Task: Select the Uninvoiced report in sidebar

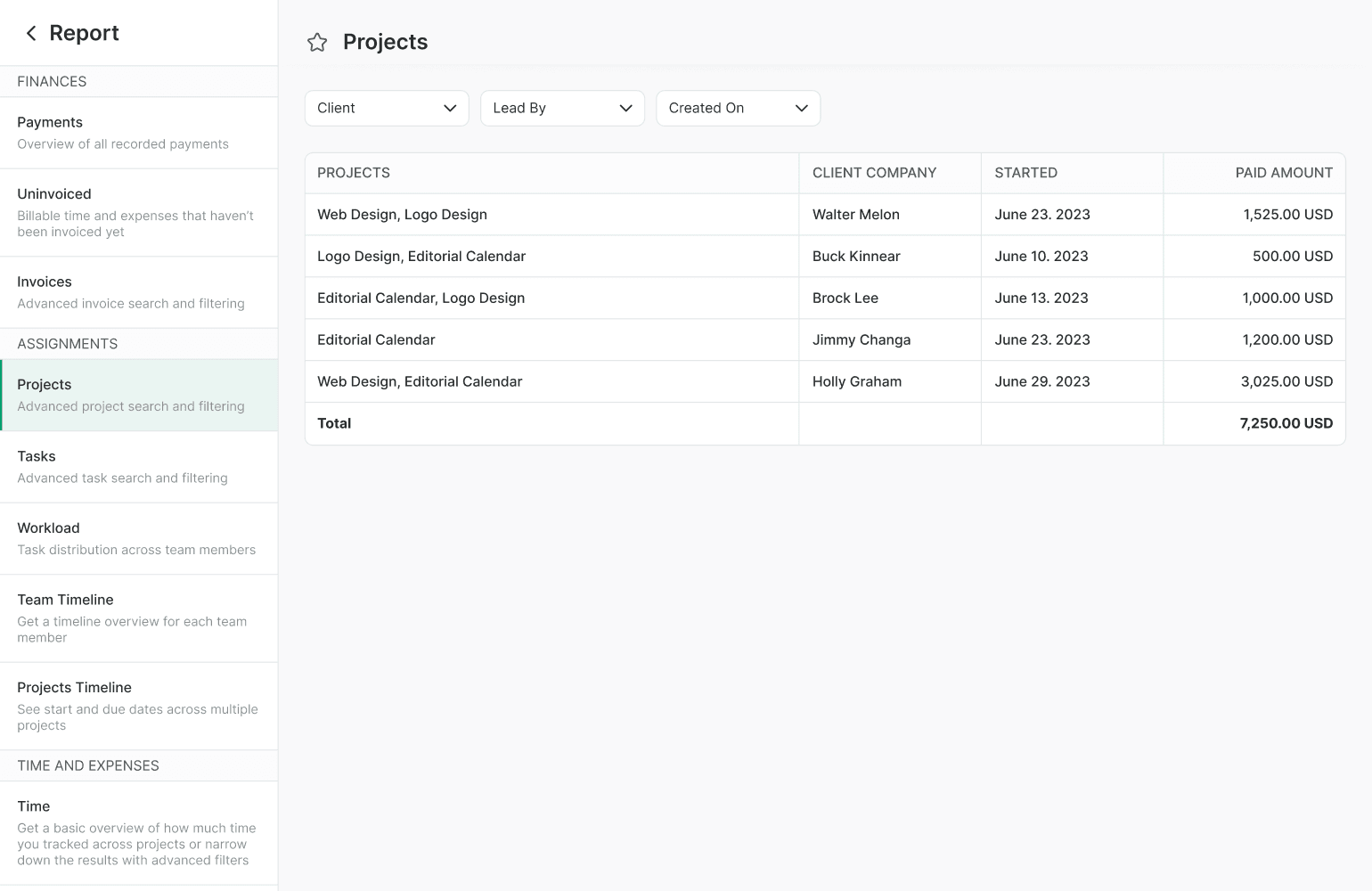Action: (x=139, y=212)
